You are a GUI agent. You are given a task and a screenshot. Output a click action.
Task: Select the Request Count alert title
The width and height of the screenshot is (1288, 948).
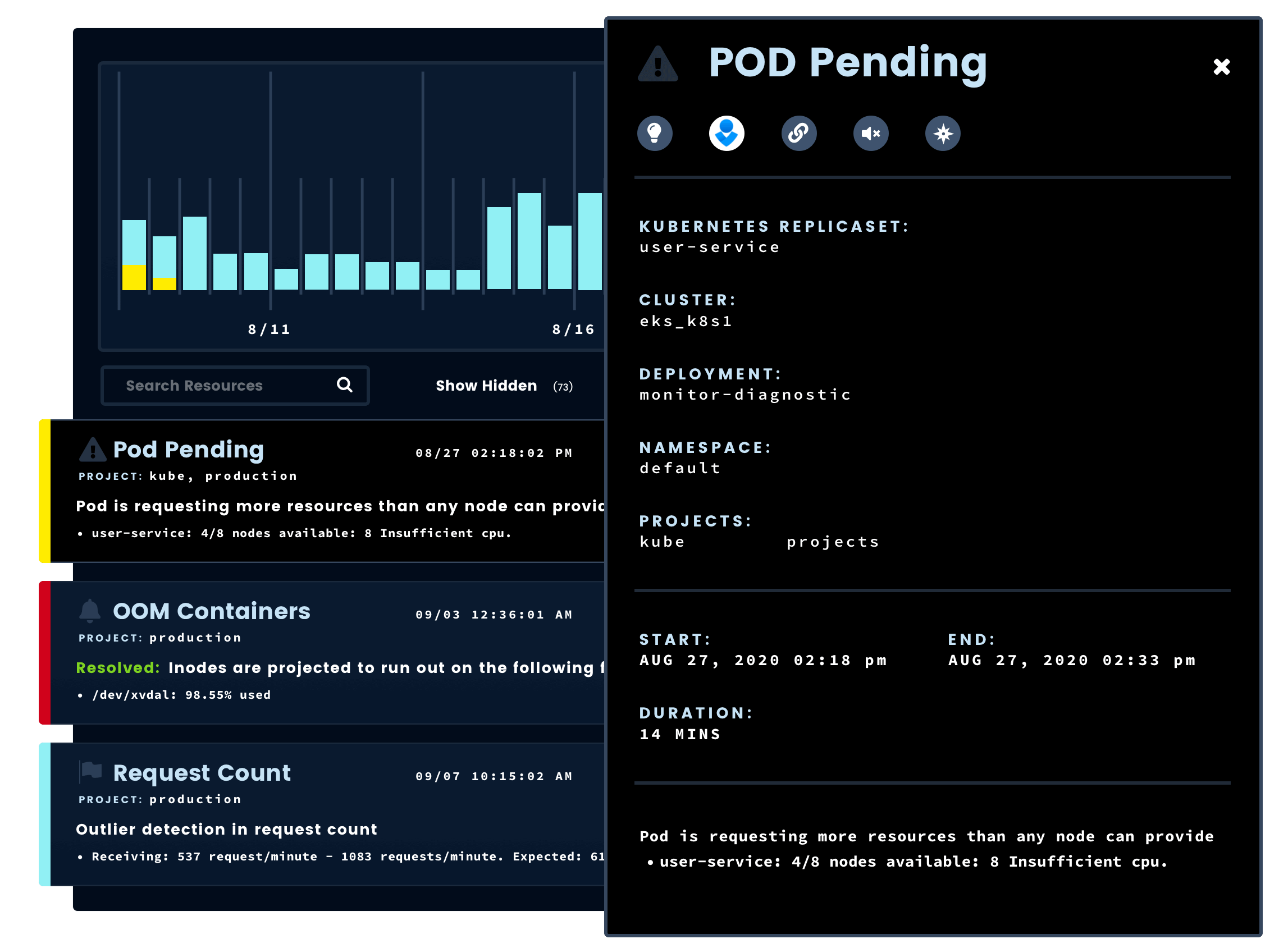pos(202,773)
